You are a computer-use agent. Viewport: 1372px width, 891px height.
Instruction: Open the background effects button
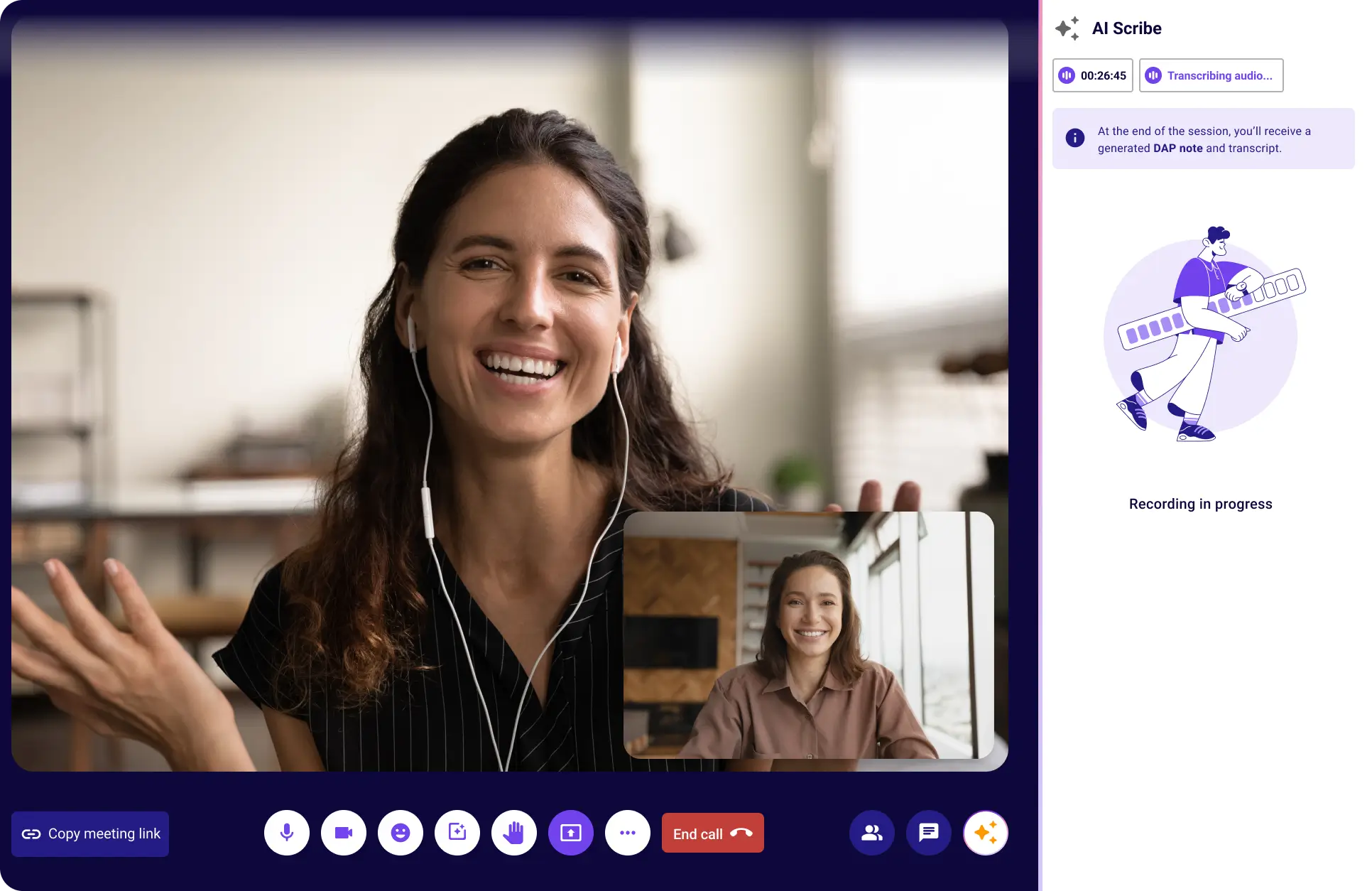point(457,833)
